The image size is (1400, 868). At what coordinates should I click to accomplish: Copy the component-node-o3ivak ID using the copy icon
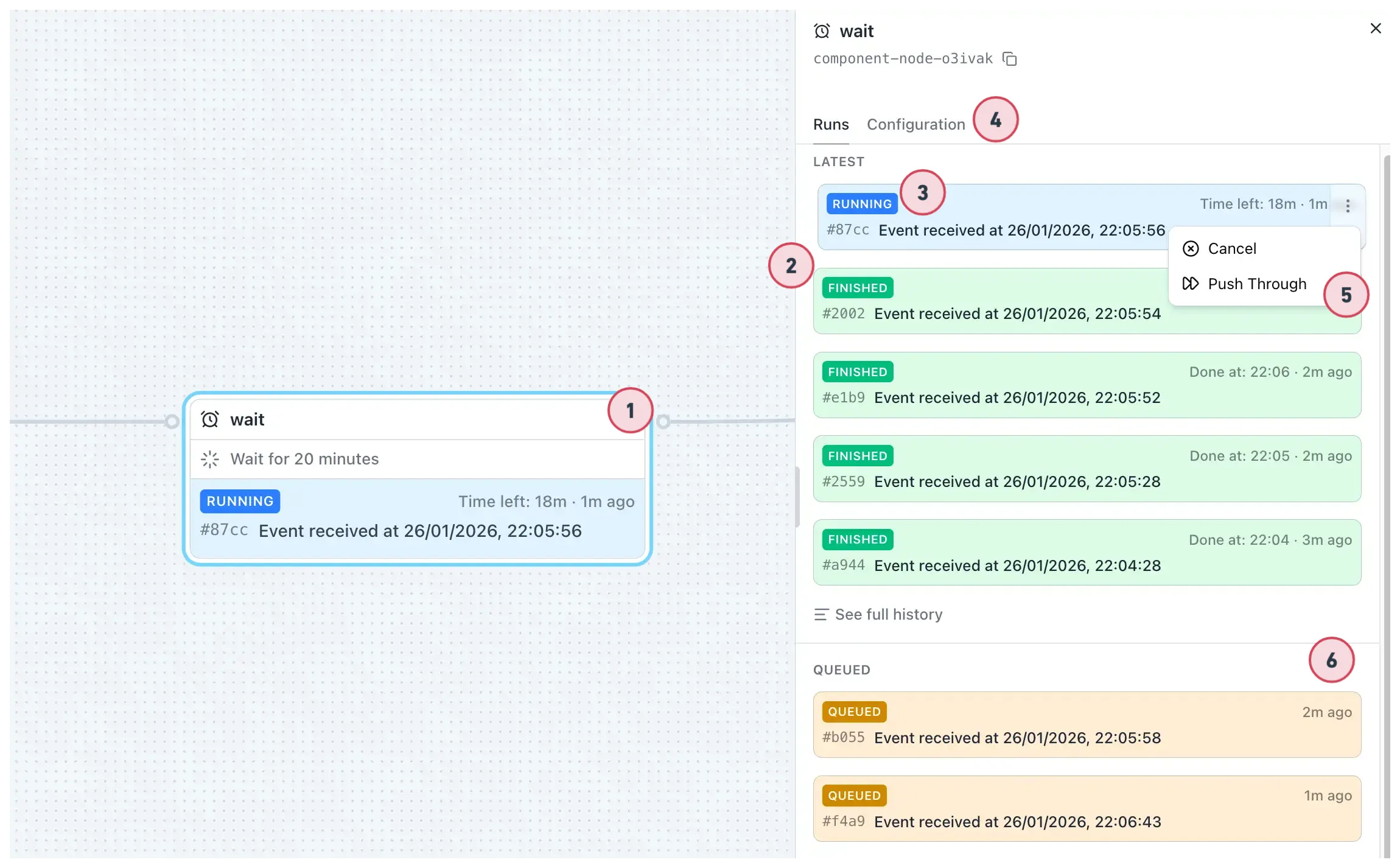1010,58
